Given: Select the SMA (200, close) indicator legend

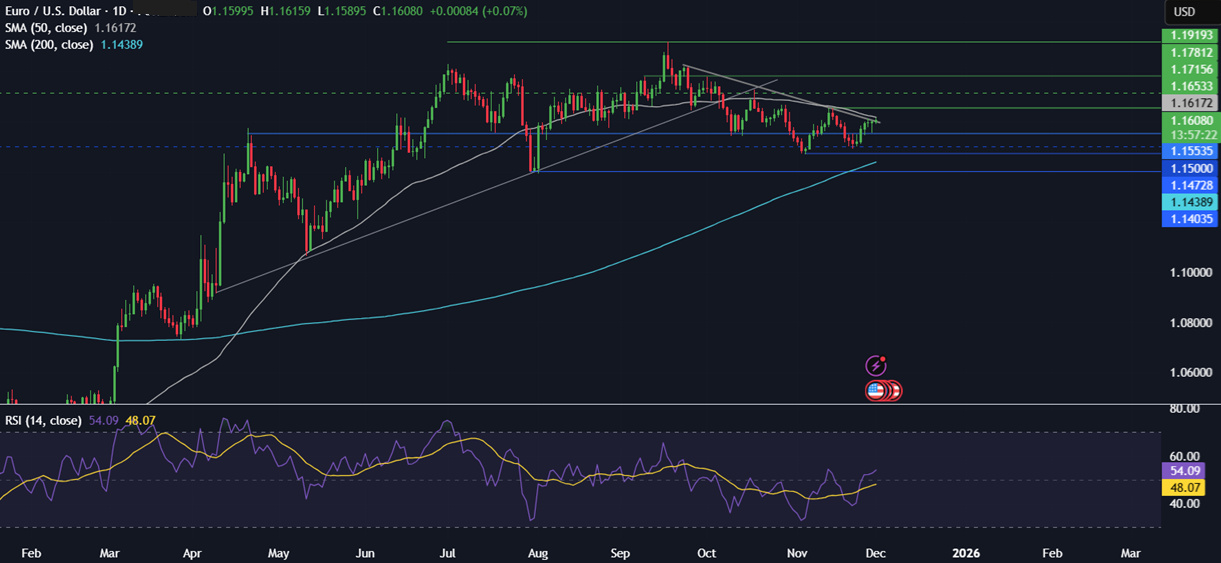Looking at the screenshot, I should click(51, 45).
